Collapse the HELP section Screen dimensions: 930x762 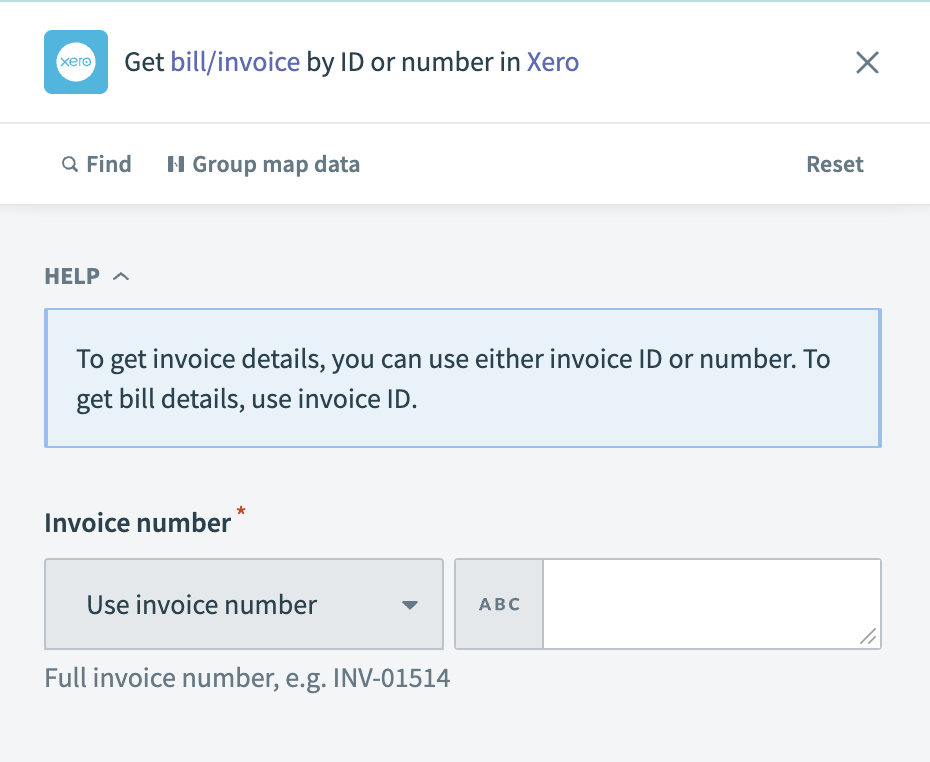[87, 276]
